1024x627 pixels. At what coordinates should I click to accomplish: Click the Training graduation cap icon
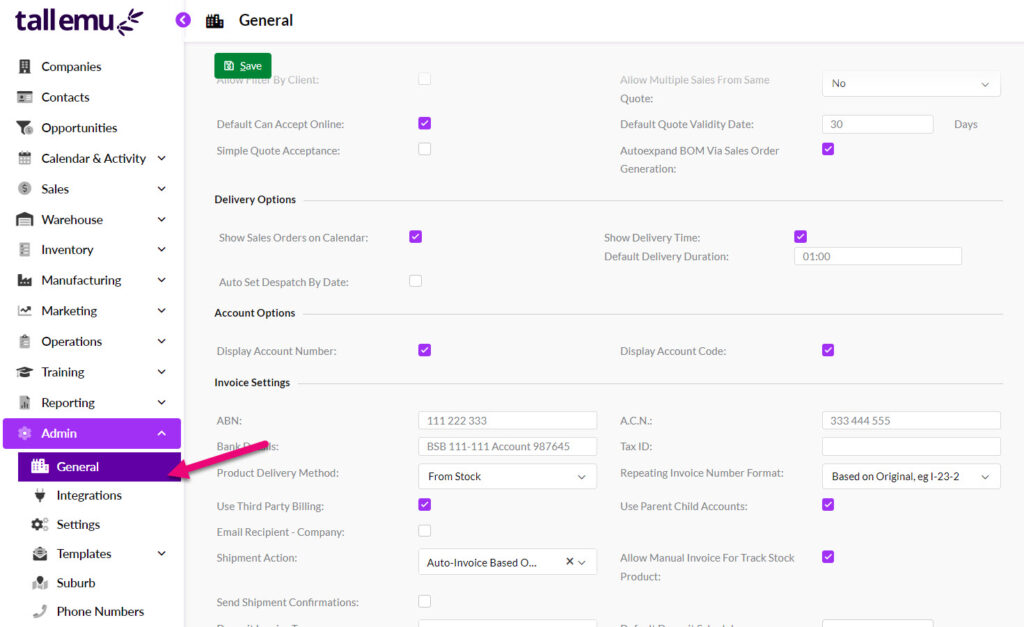(x=25, y=372)
